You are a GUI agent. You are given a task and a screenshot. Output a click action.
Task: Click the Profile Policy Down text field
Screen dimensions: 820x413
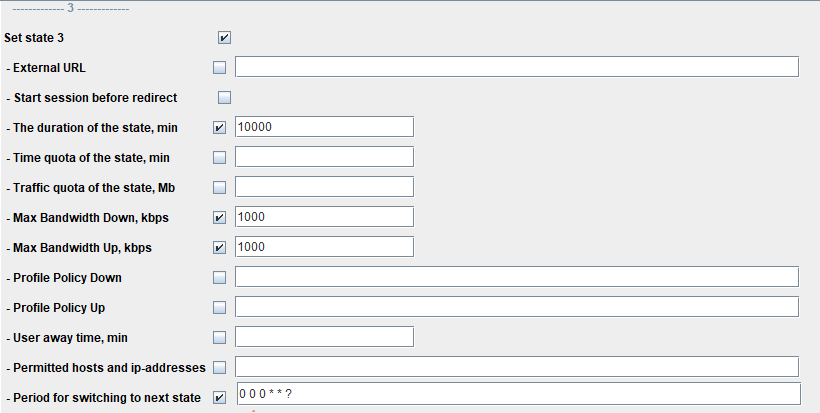click(x=516, y=277)
